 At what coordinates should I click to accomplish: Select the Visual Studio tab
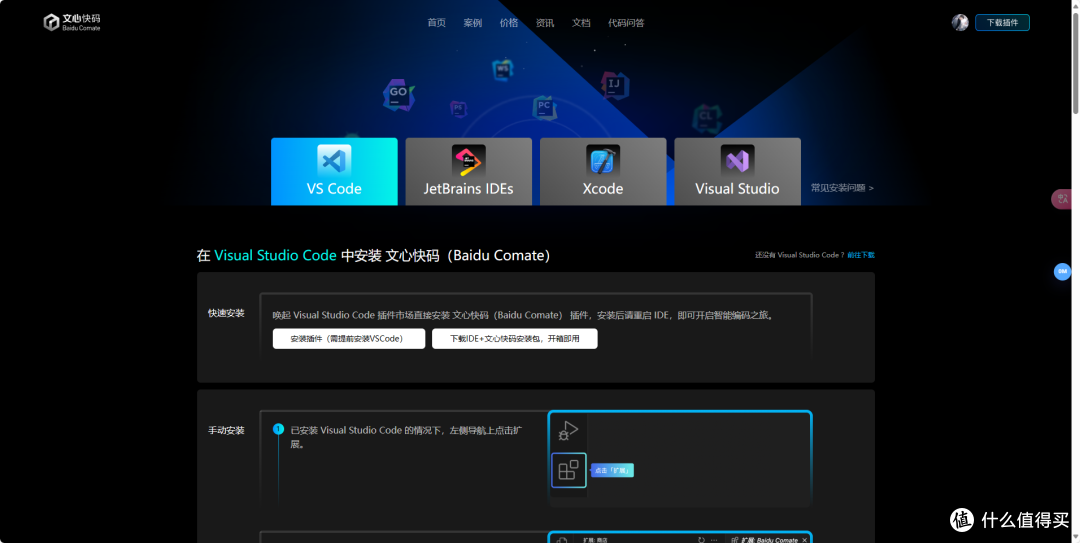[x=737, y=172]
